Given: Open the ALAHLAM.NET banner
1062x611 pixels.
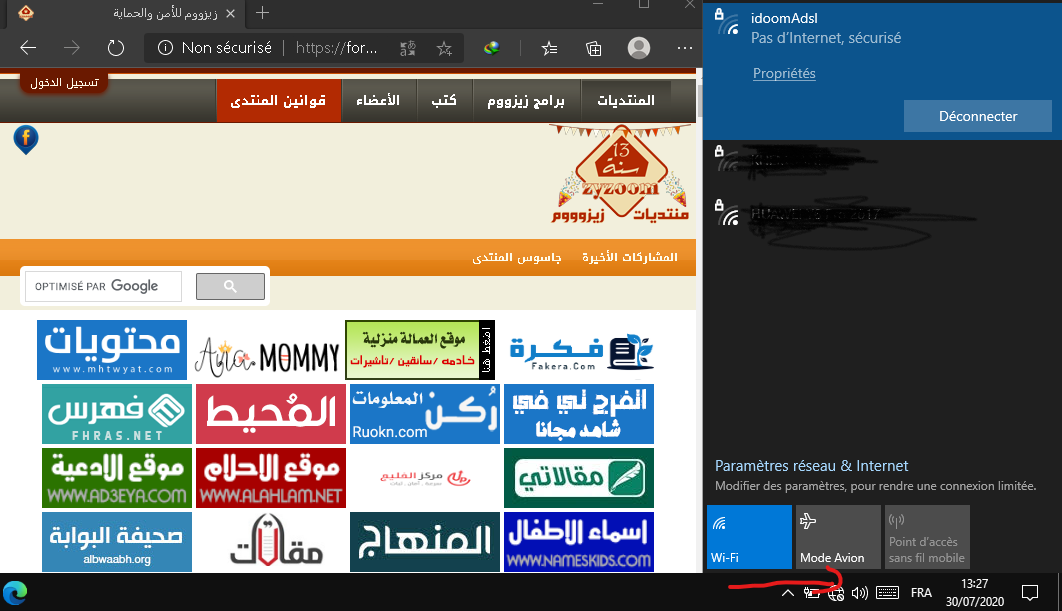Looking at the screenshot, I should click(271, 478).
